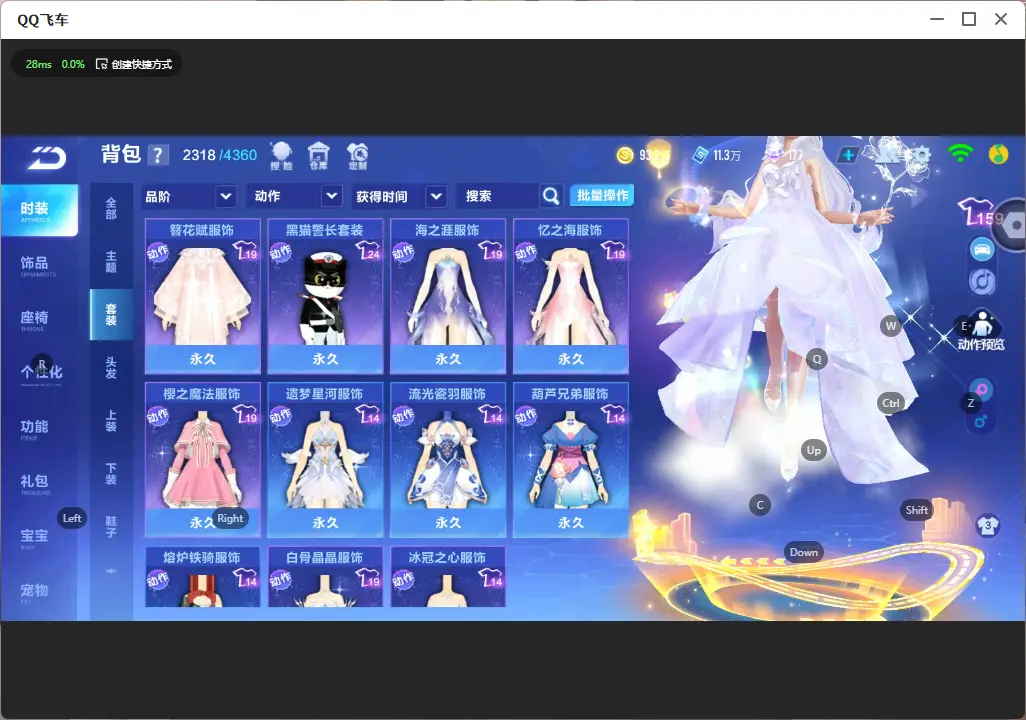The image size is (1026, 720).
Task: Select the 套装 subcategory tab
Action: click(111, 314)
